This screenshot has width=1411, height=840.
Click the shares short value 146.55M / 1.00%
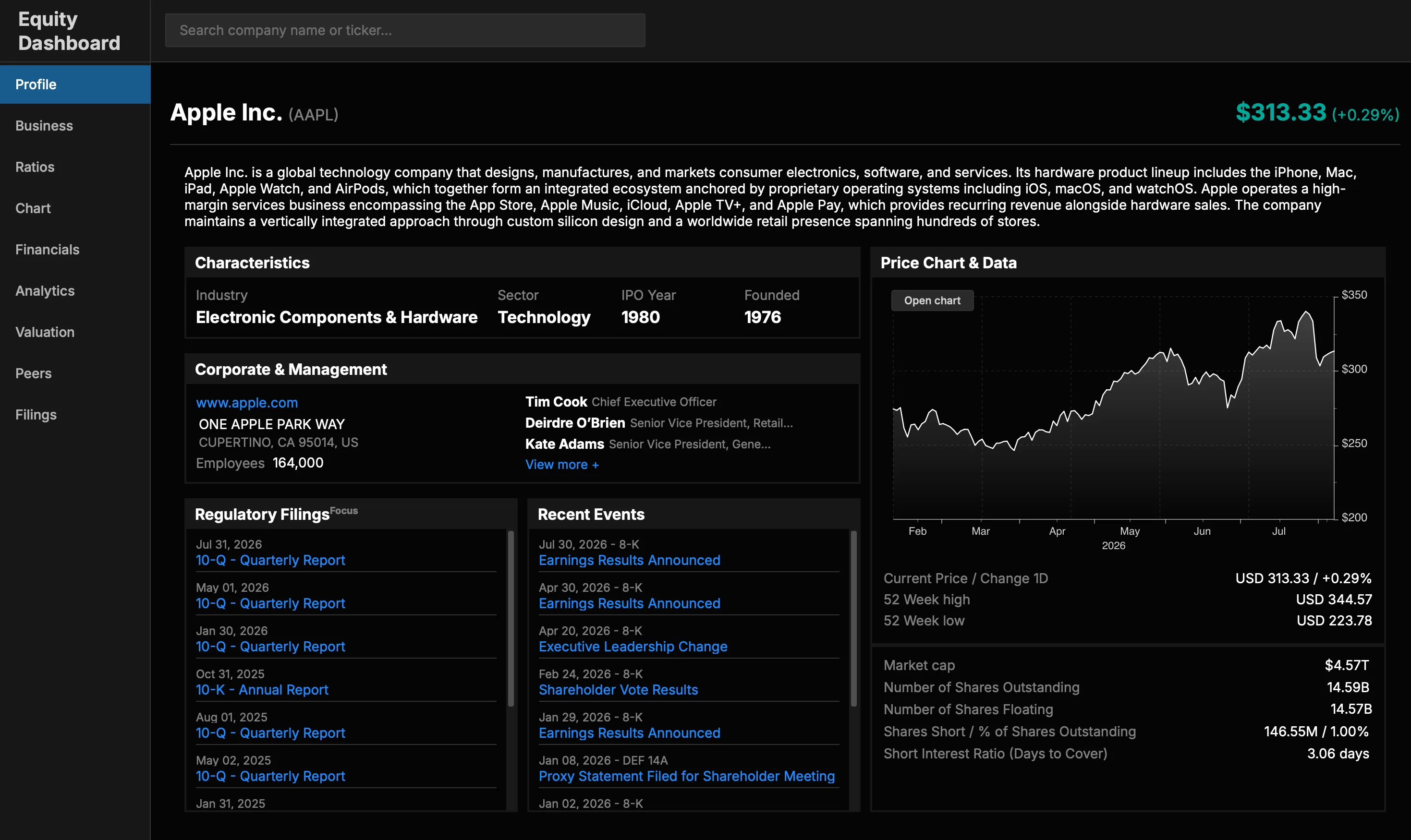click(x=1316, y=732)
